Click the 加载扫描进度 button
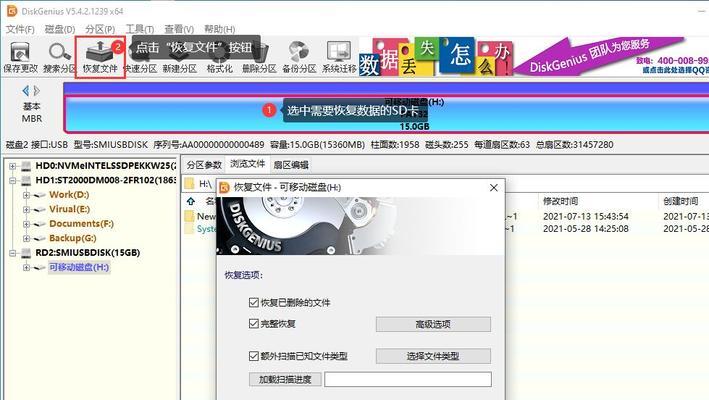 tap(285, 379)
